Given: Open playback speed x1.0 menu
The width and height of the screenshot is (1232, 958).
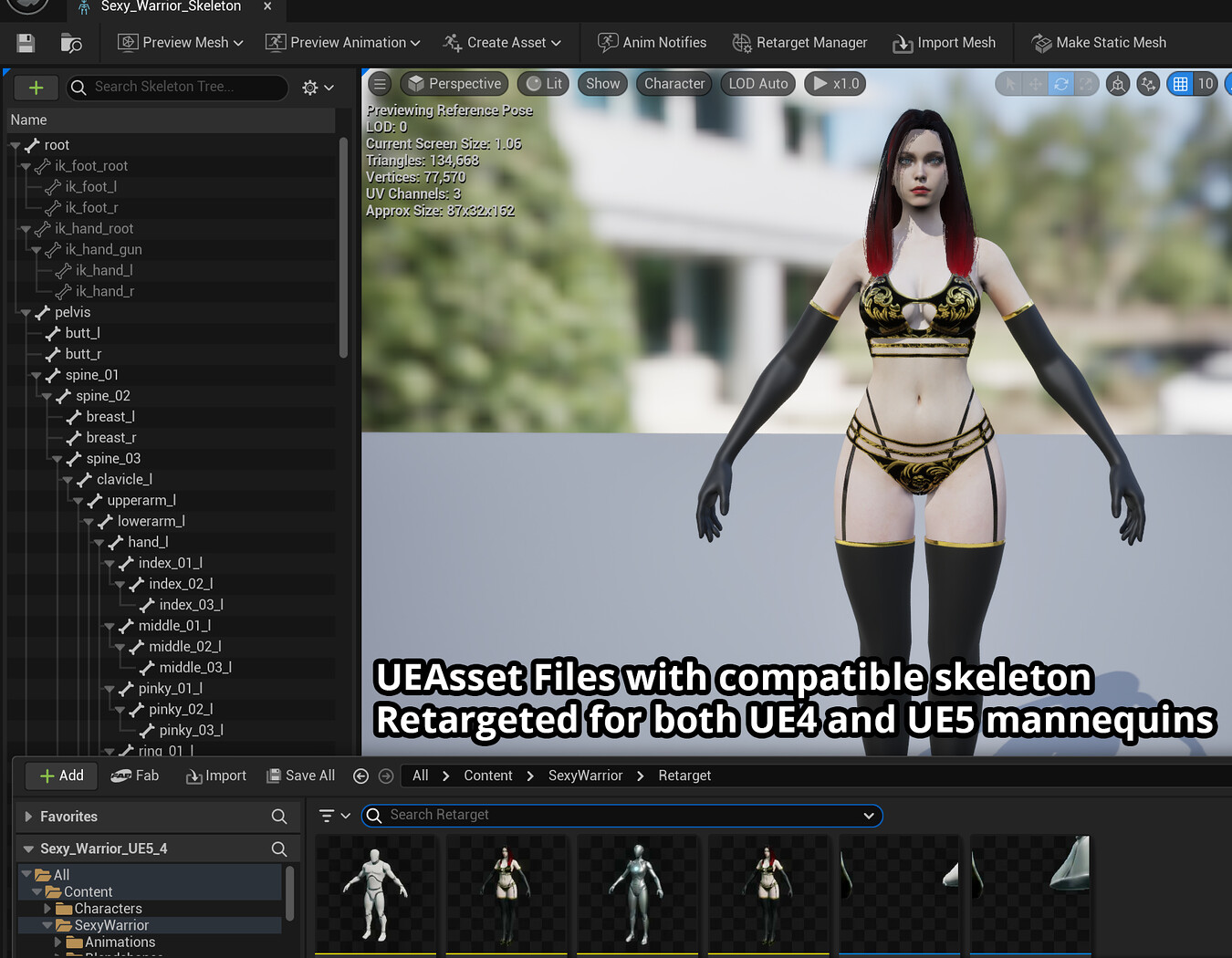Looking at the screenshot, I should pos(835,84).
